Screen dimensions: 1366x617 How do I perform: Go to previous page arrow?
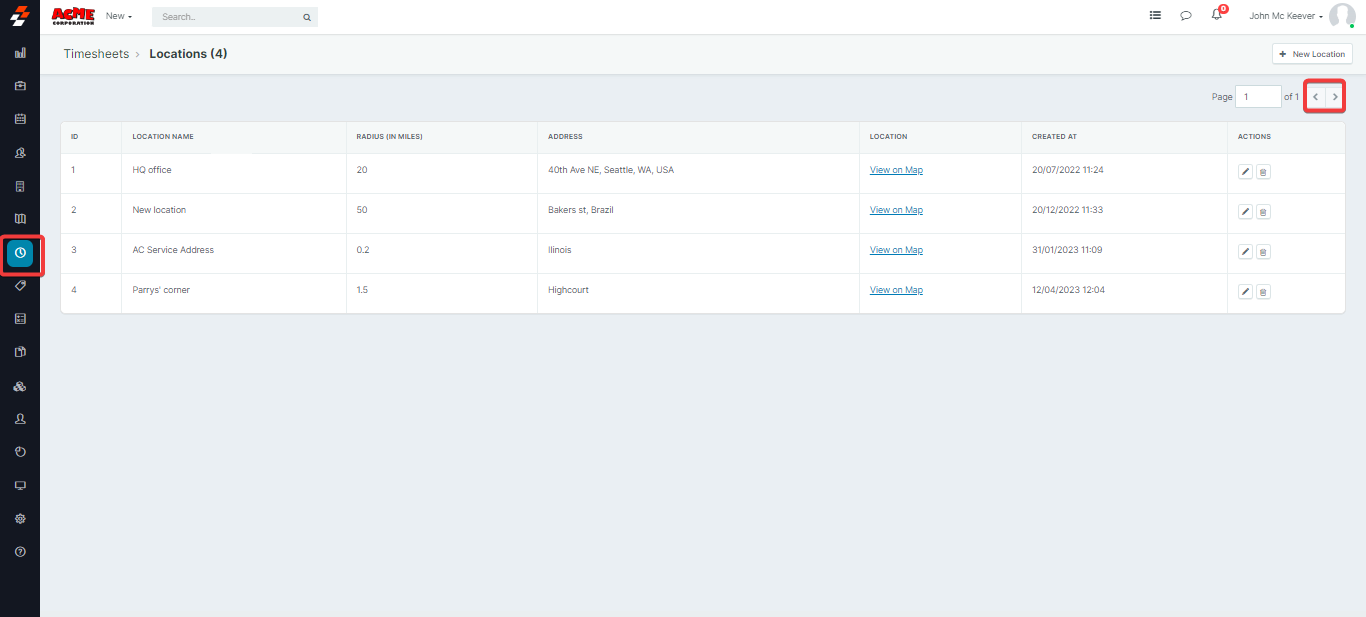click(x=1315, y=97)
